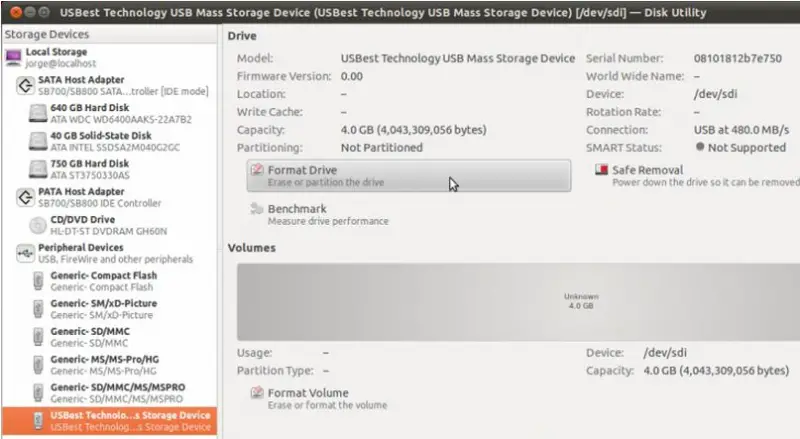This screenshot has width=800, height=439.
Task: Select the 40 GB Solid-State Disk entry
Action: [109, 141]
